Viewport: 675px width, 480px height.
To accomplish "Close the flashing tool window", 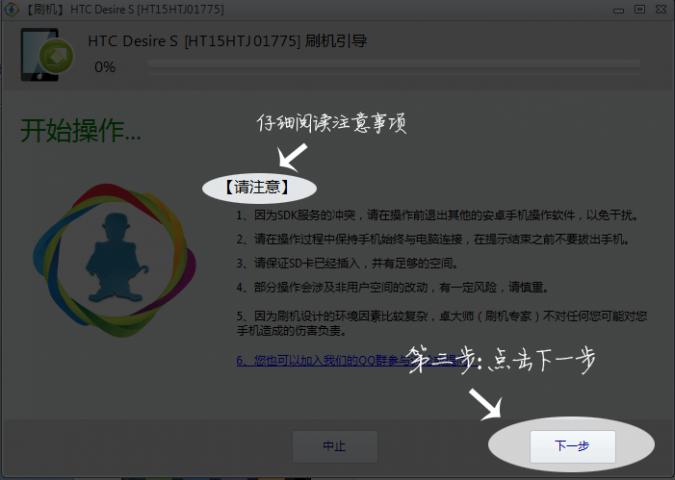I will pos(661,9).
